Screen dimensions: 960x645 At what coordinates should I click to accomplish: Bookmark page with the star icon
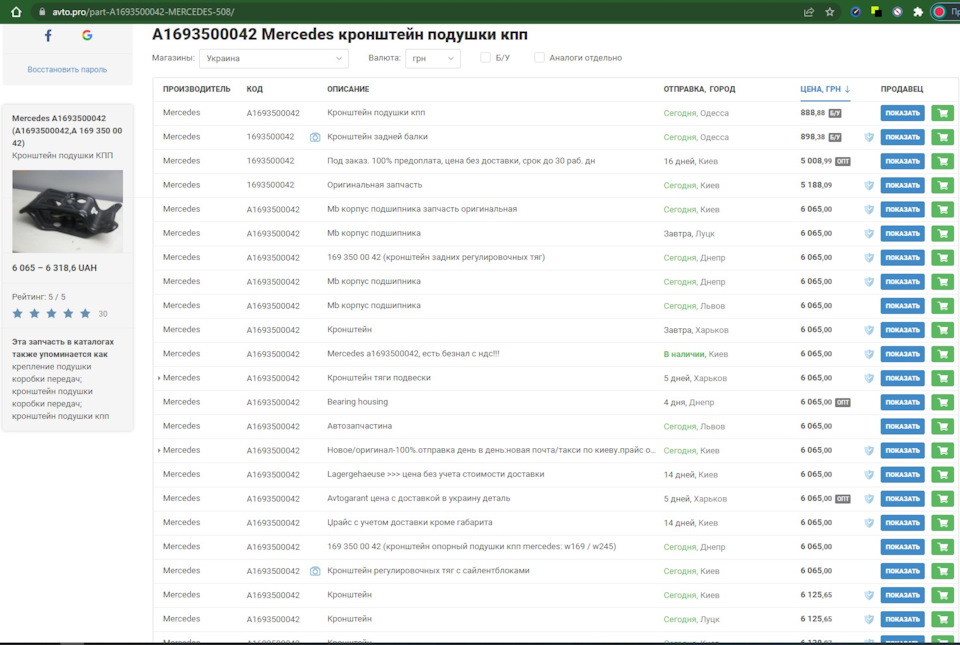830,12
